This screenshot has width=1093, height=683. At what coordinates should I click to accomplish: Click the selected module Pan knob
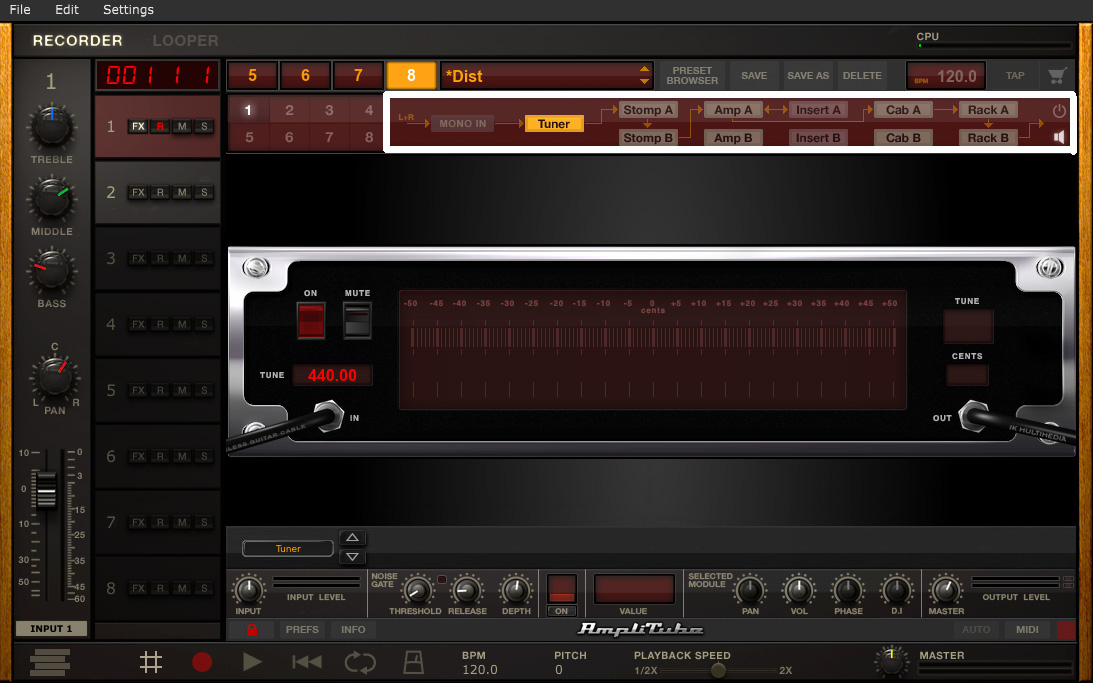coord(750,590)
